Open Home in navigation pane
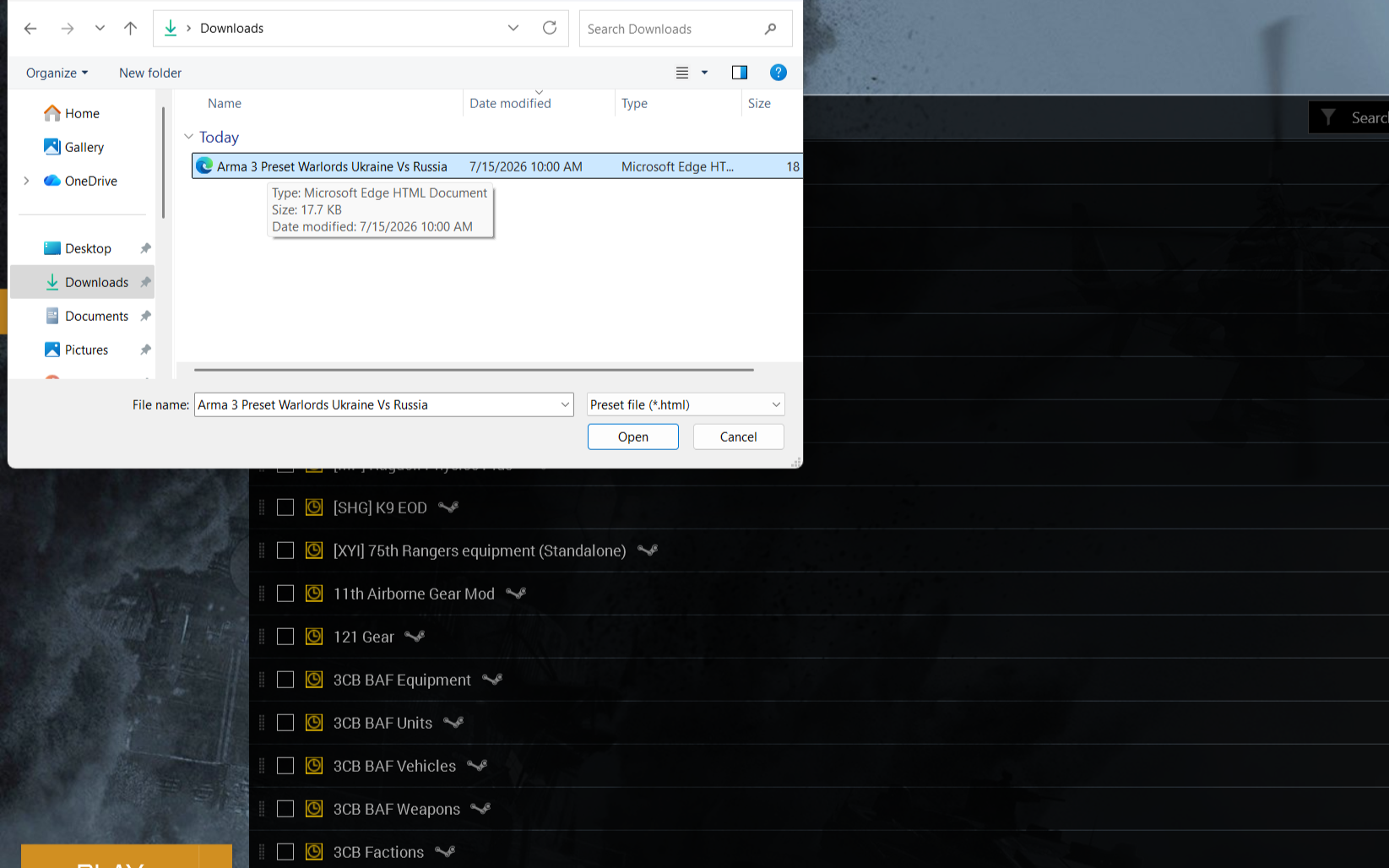Viewport: 1389px width, 868px height. tap(82, 113)
